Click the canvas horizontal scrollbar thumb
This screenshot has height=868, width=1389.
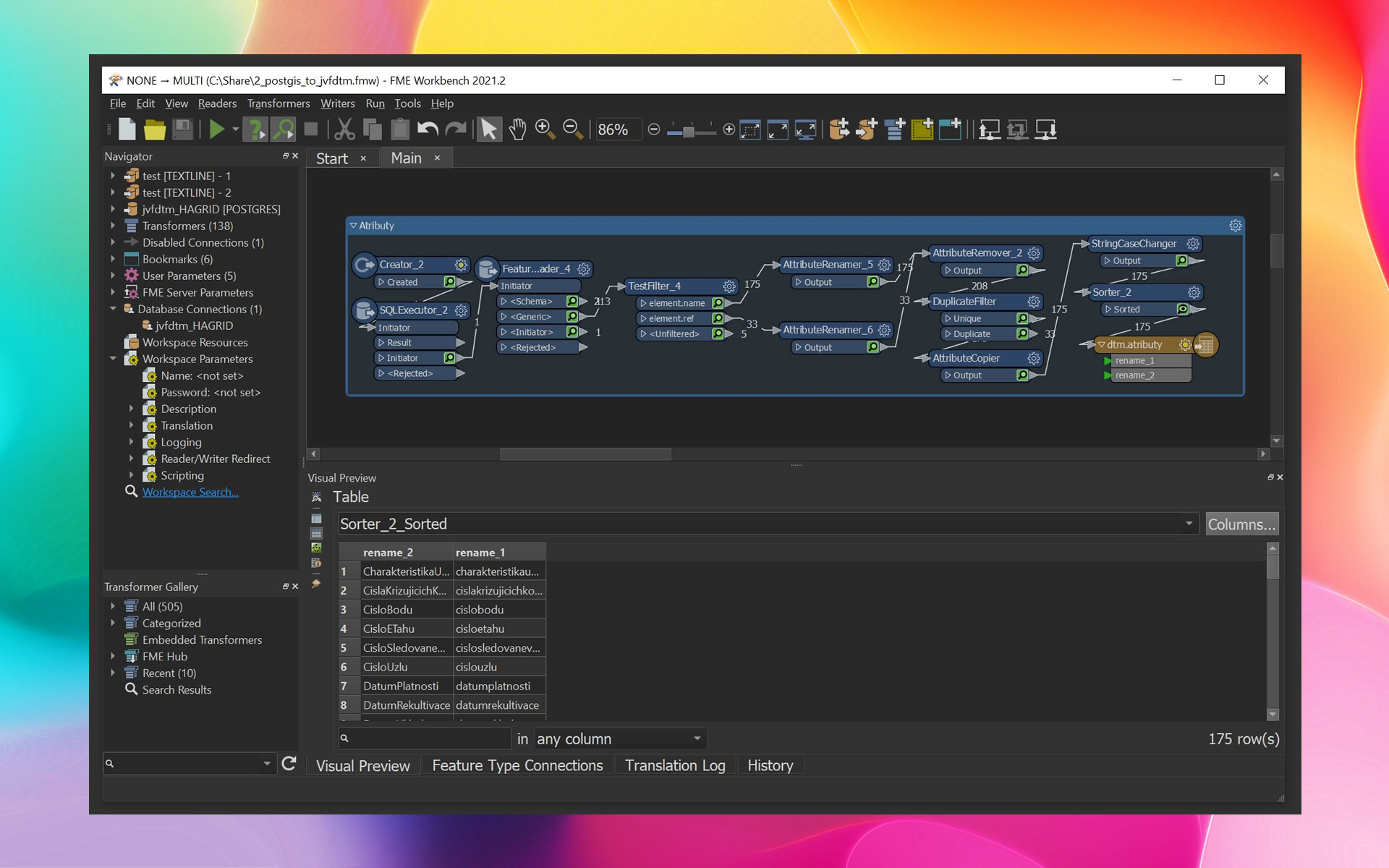585,454
